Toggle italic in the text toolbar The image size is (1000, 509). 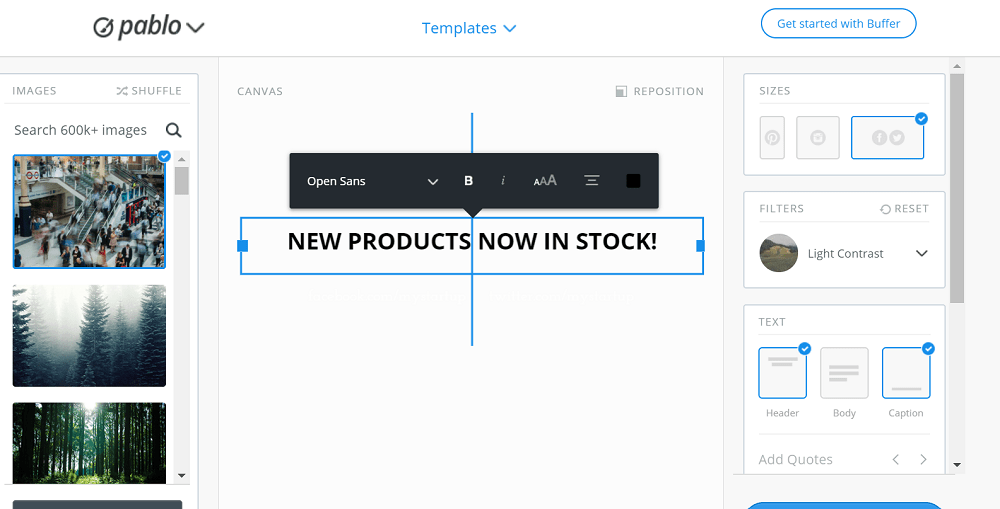click(503, 181)
